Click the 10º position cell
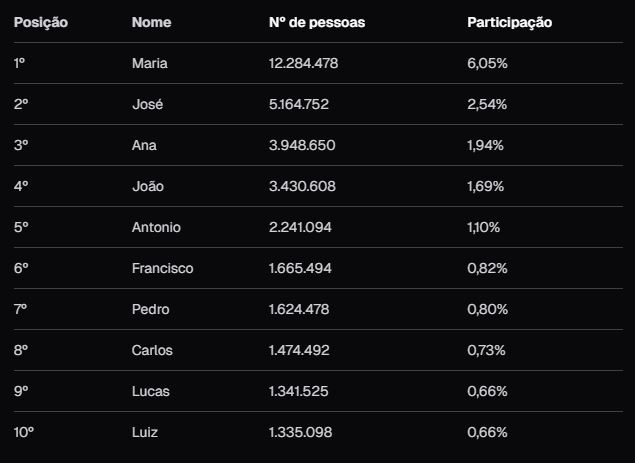Viewport: 635px width, 463px height. [24, 432]
